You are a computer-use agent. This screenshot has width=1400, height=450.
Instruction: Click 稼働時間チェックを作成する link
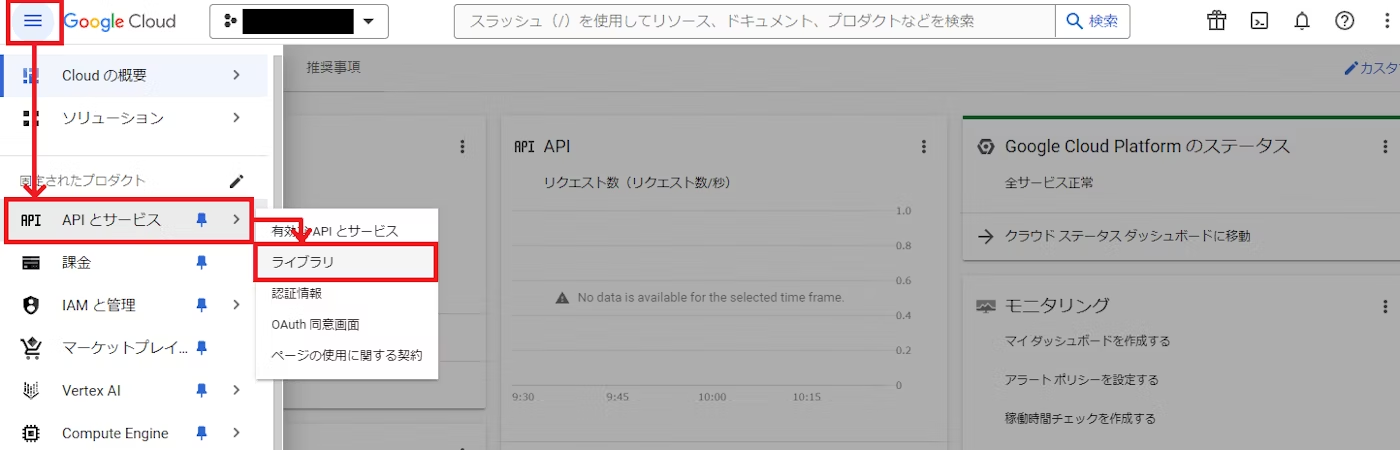click(1080, 418)
